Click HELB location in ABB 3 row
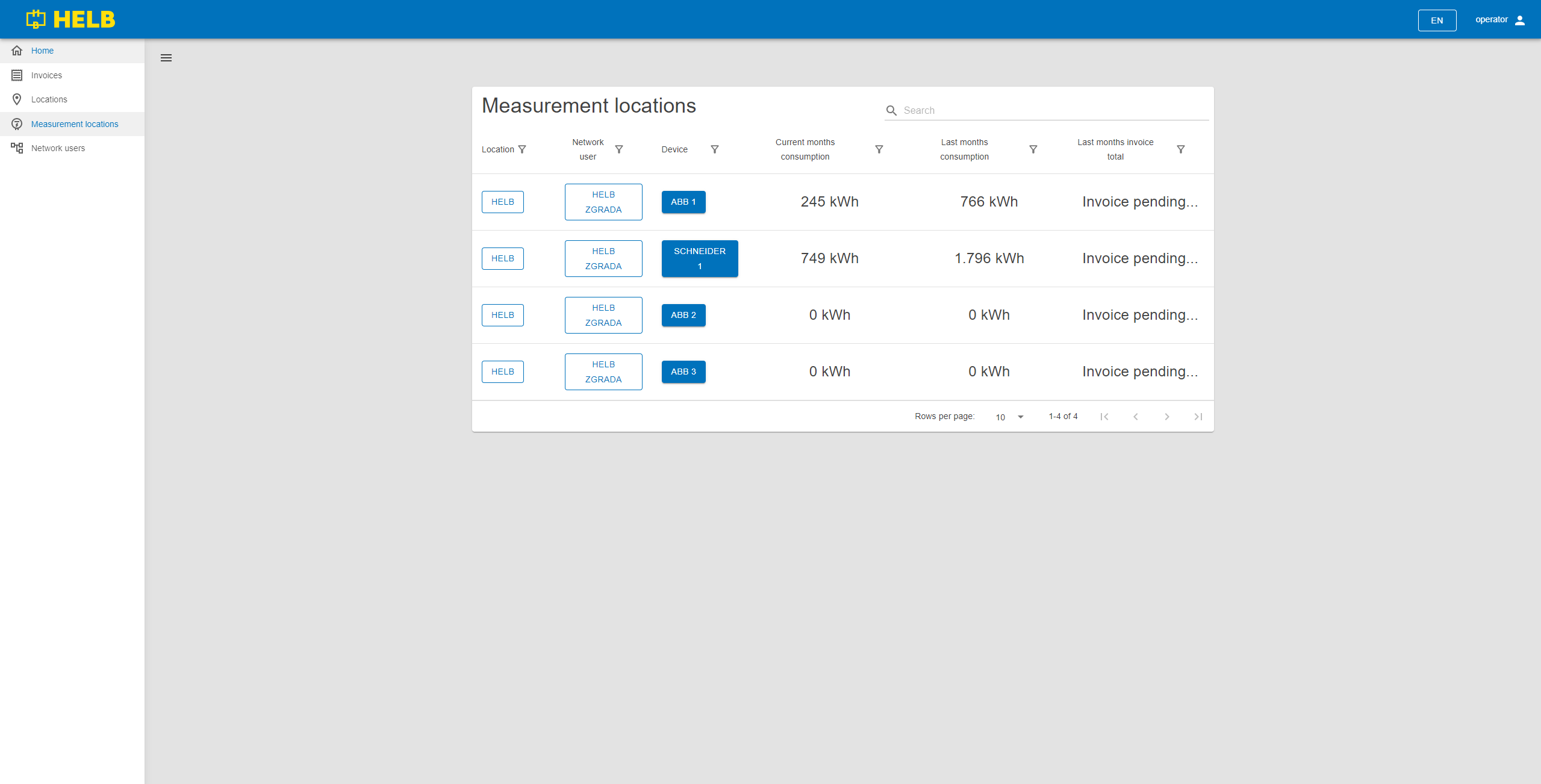Image resolution: width=1541 pixels, height=784 pixels. 503,372
